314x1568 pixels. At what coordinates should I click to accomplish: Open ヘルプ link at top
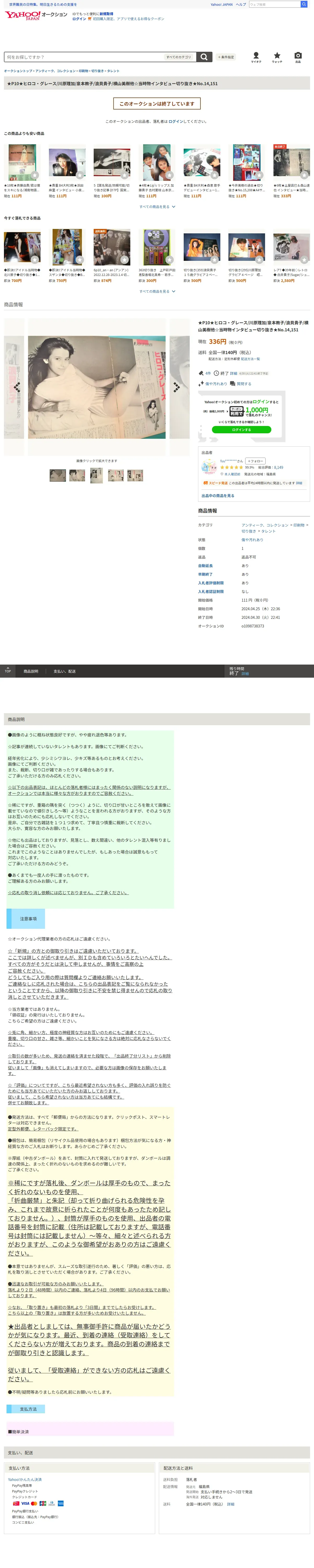pos(241,4)
